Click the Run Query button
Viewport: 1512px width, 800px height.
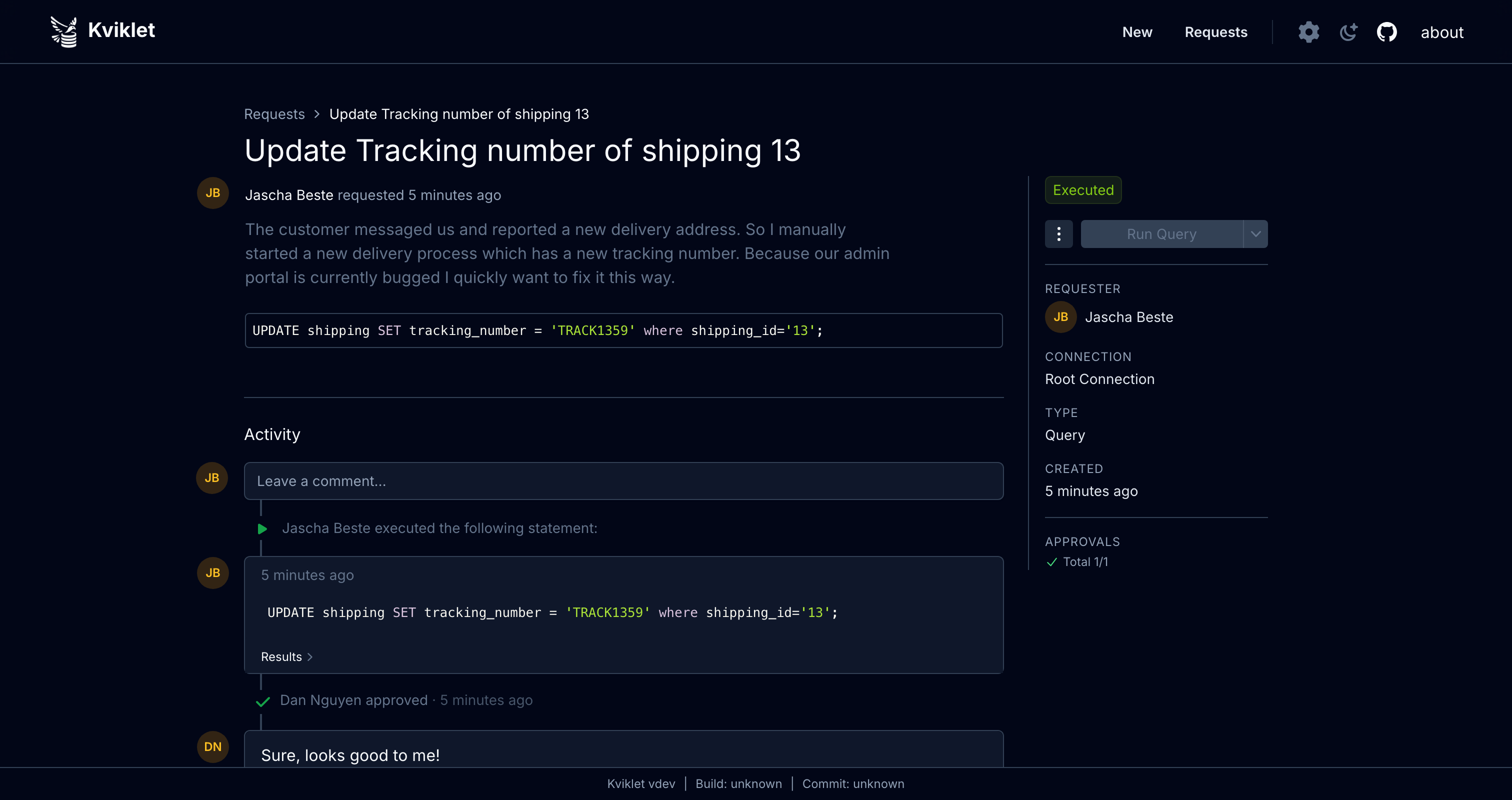1161,234
